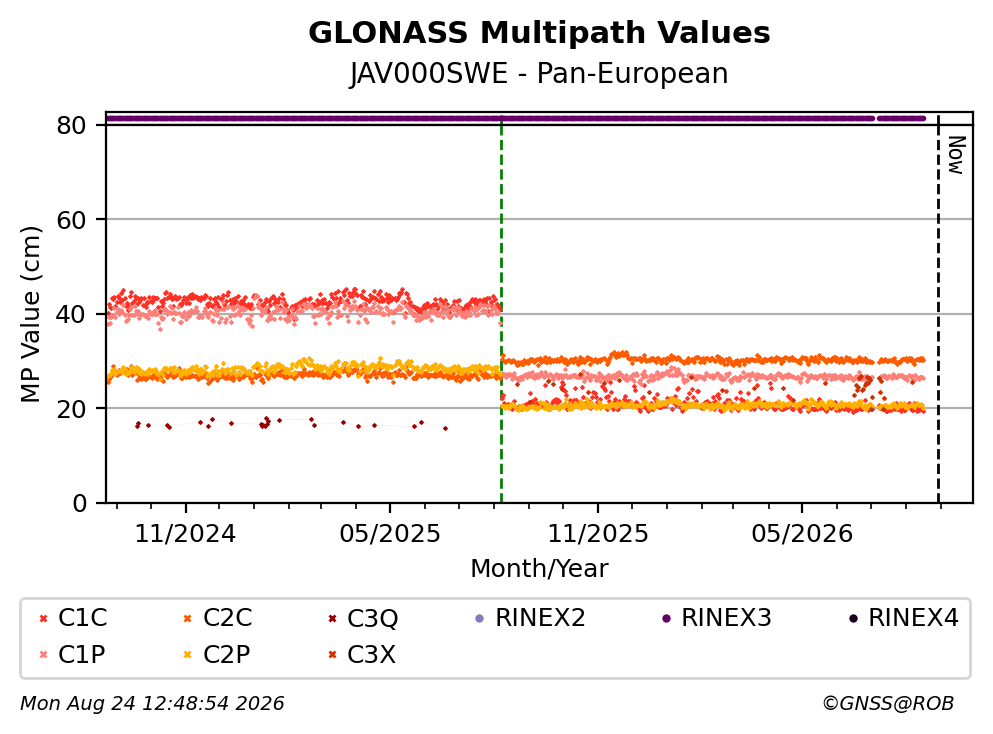Click the JAV000SWE - Pan-European subtitle
Viewport: 993px width, 734px height.
pyautogui.click(x=539, y=74)
